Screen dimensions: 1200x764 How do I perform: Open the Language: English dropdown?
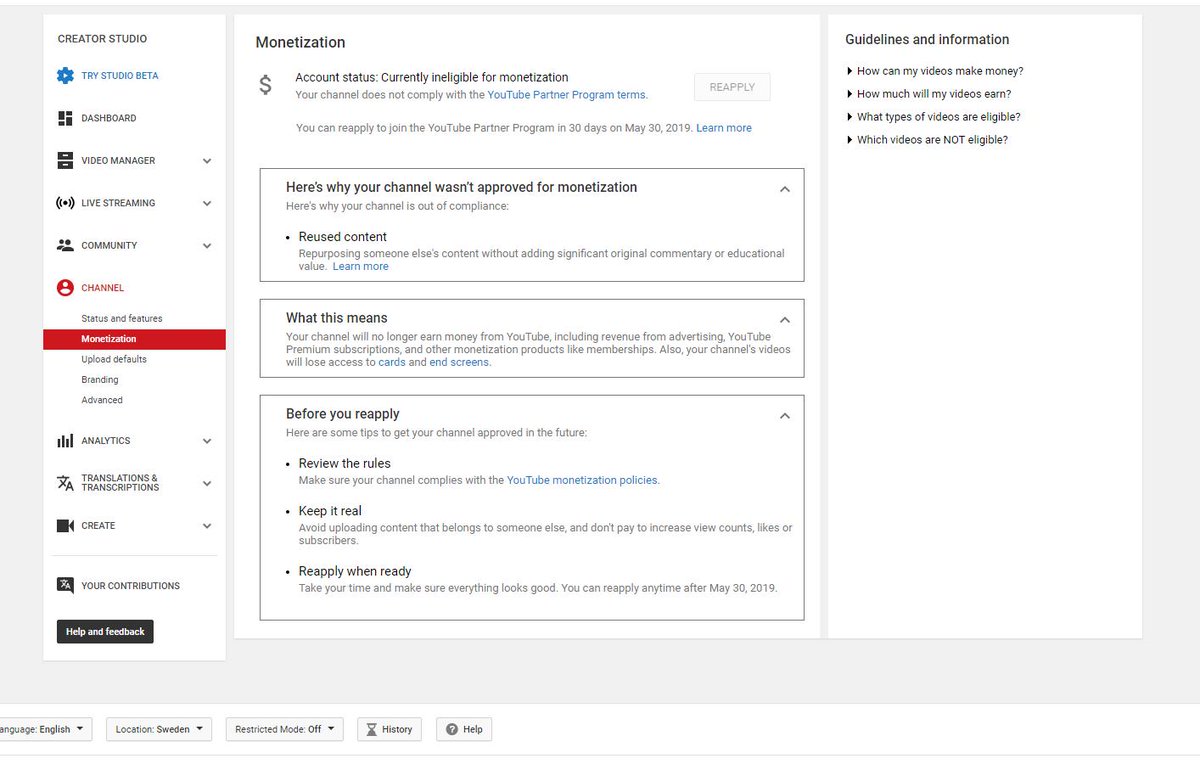pyautogui.click(x=46, y=729)
